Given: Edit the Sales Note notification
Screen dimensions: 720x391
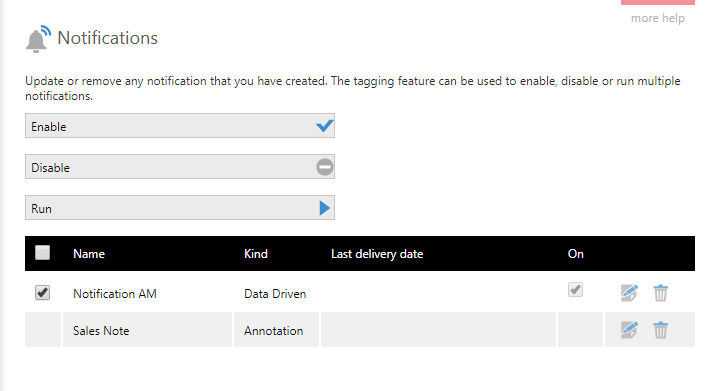Looking at the screenshot, I should pyautogui.click(x=629, y=330).
